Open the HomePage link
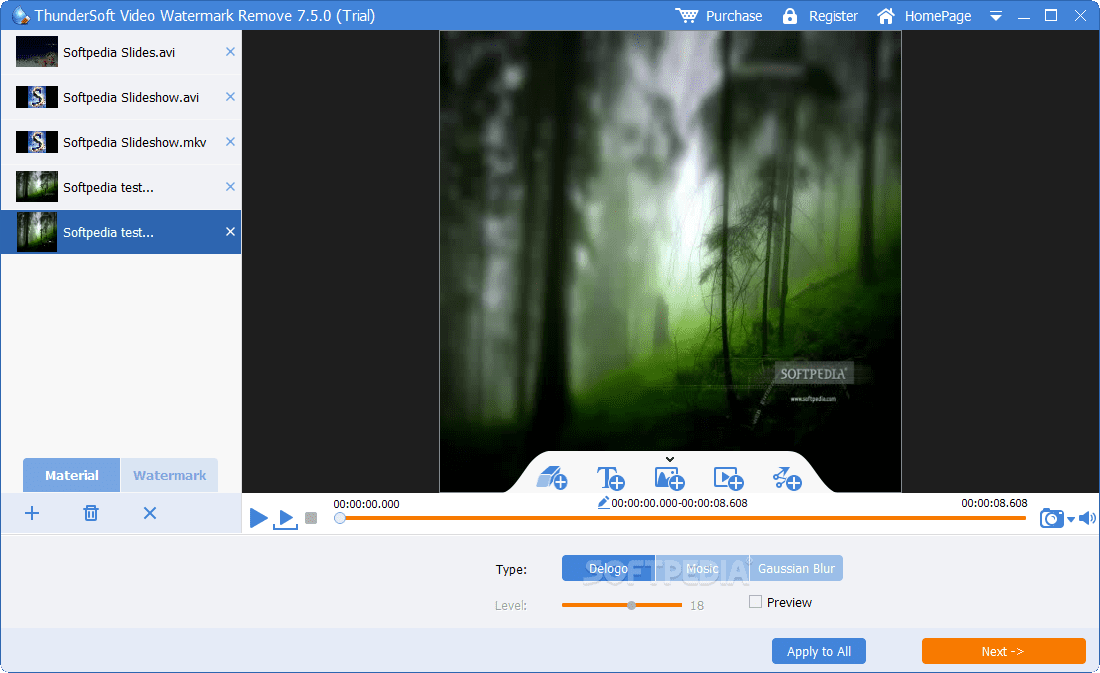The width and height of the screenshot is (1100, 673). [938, 15]
